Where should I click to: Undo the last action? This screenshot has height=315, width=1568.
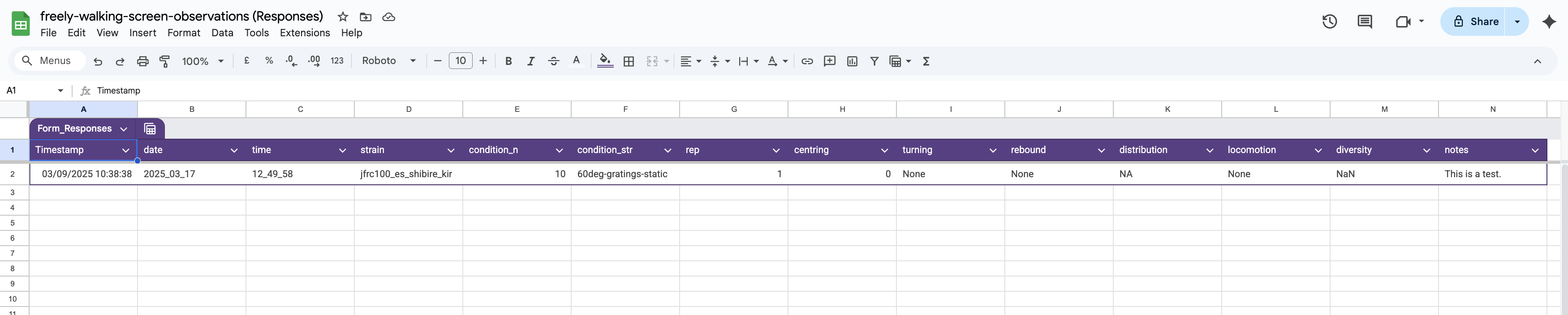[97, 61]
